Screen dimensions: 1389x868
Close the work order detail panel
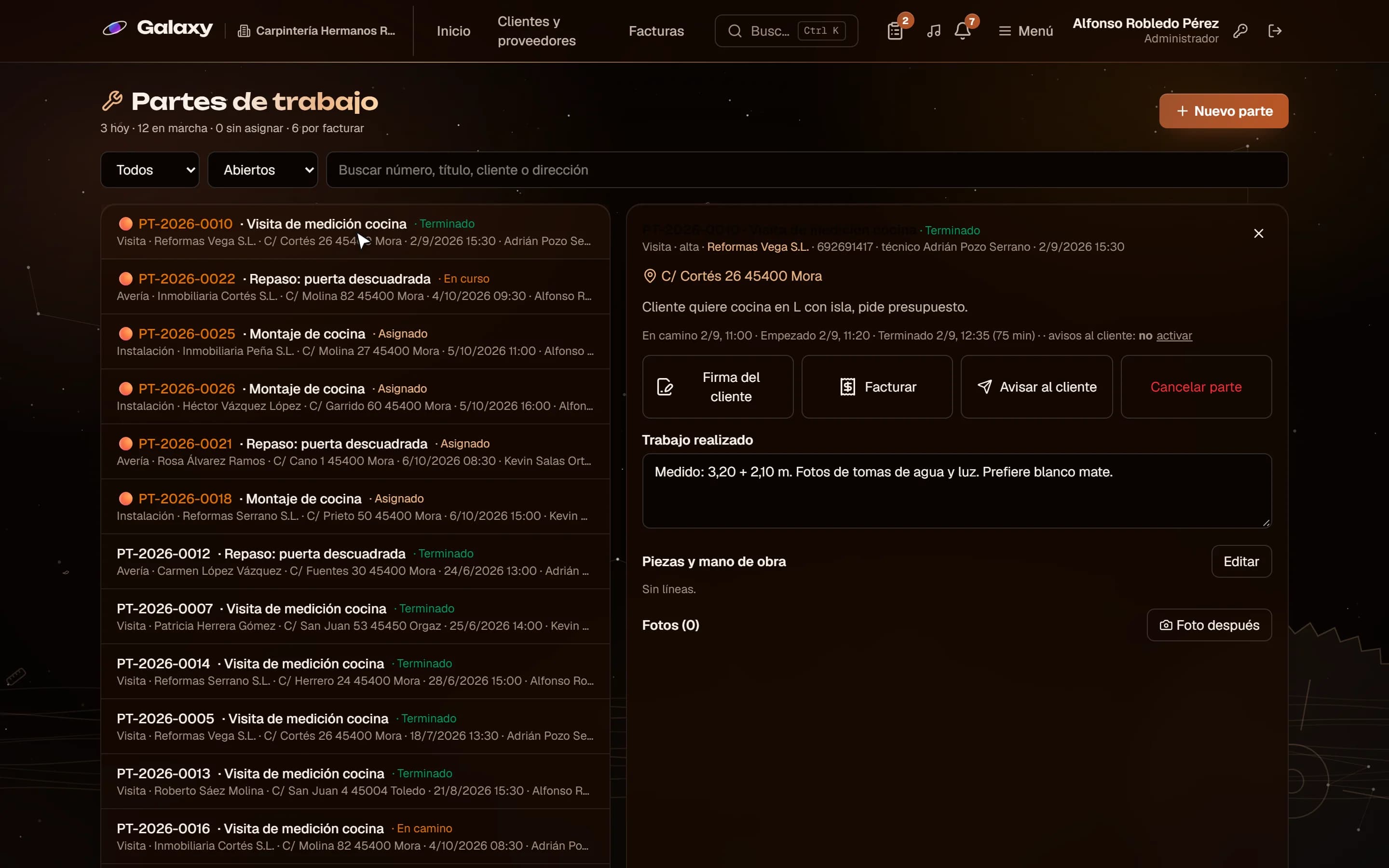point(1258,233)
